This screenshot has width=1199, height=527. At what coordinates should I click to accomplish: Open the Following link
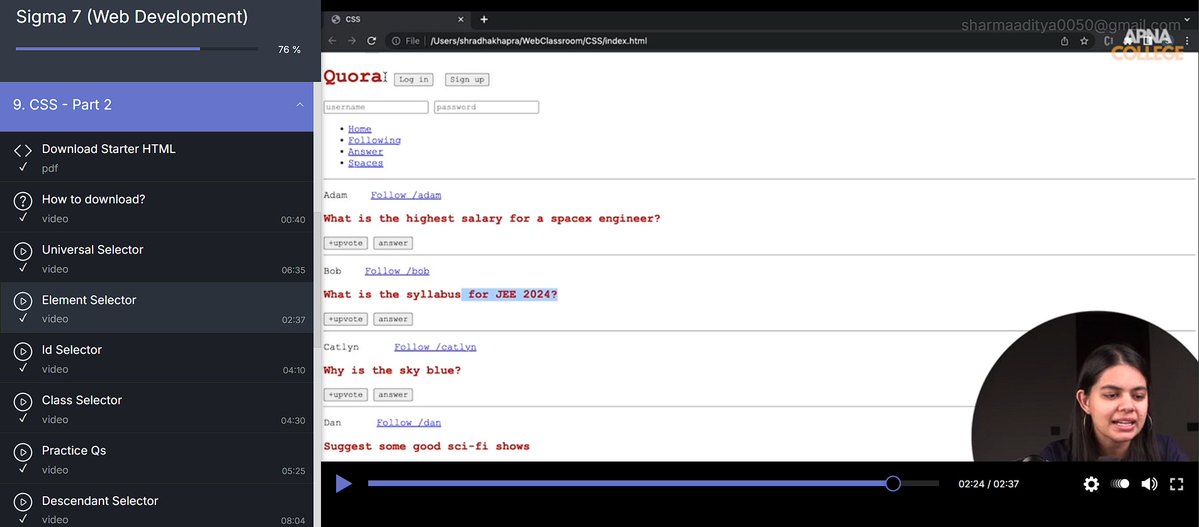[374, 141]
